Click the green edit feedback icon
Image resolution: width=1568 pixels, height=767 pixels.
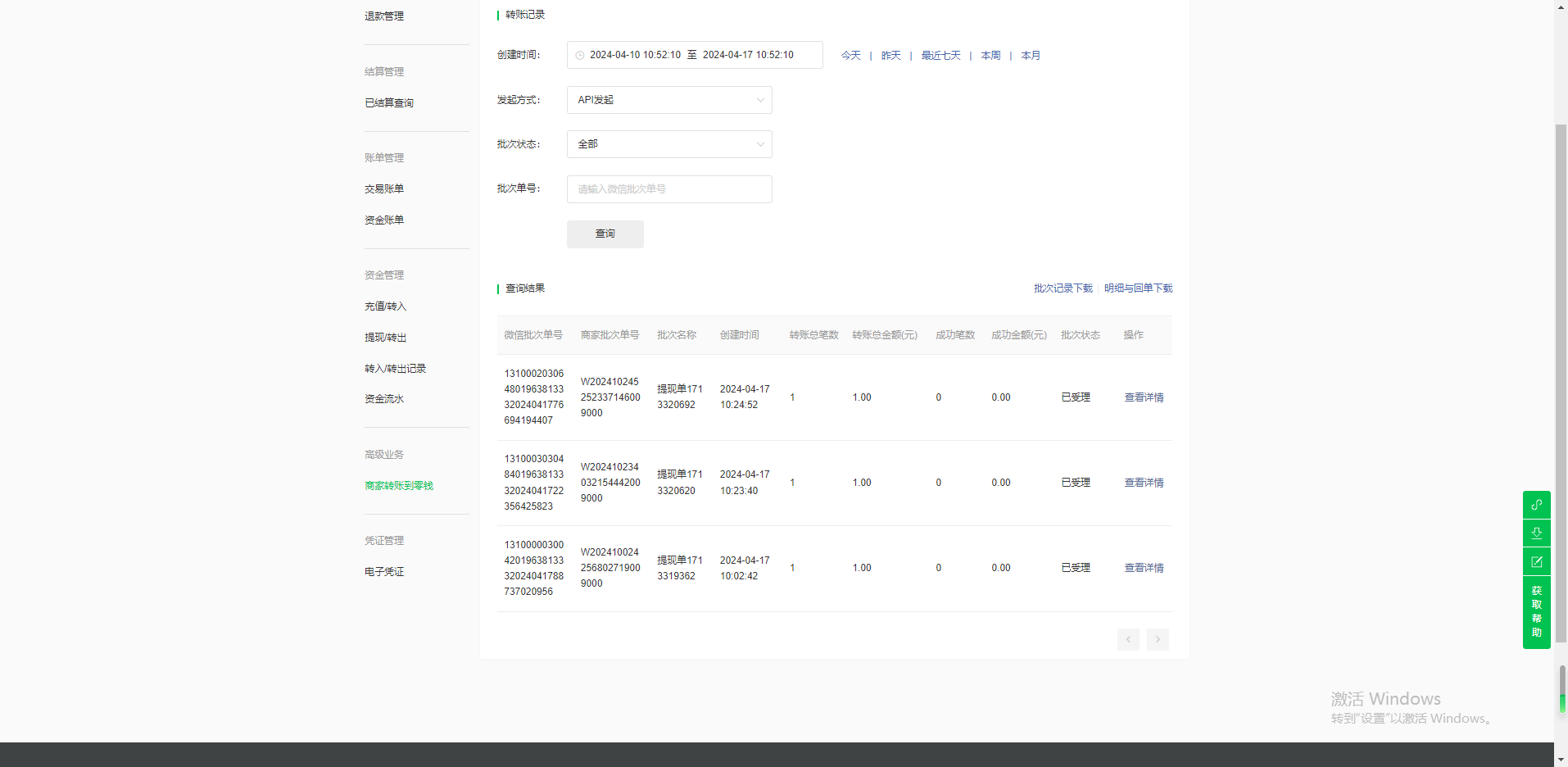pos(1536,562)
